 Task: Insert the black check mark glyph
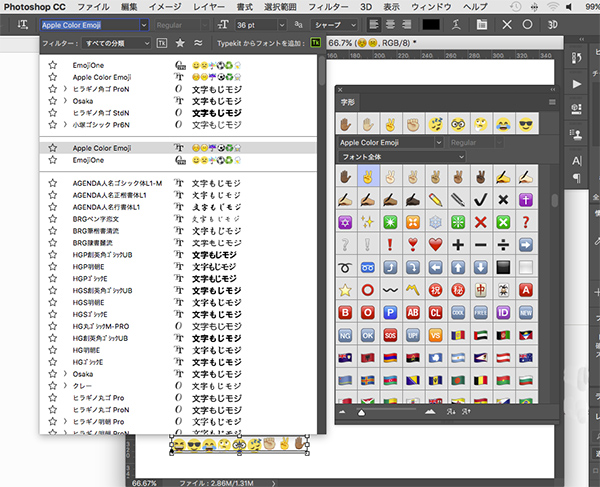[x=481, y=199]
